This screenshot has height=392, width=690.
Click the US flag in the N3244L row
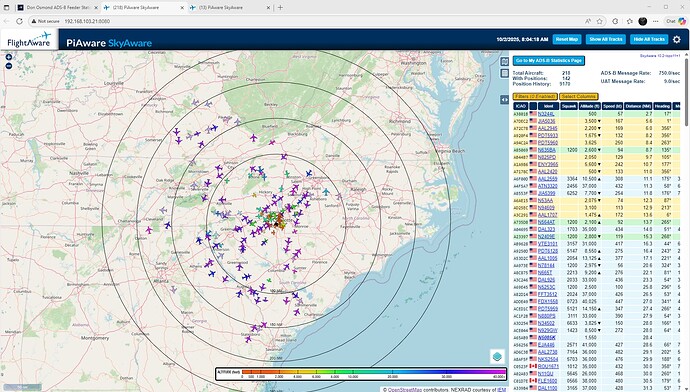(x=533, y=114)
